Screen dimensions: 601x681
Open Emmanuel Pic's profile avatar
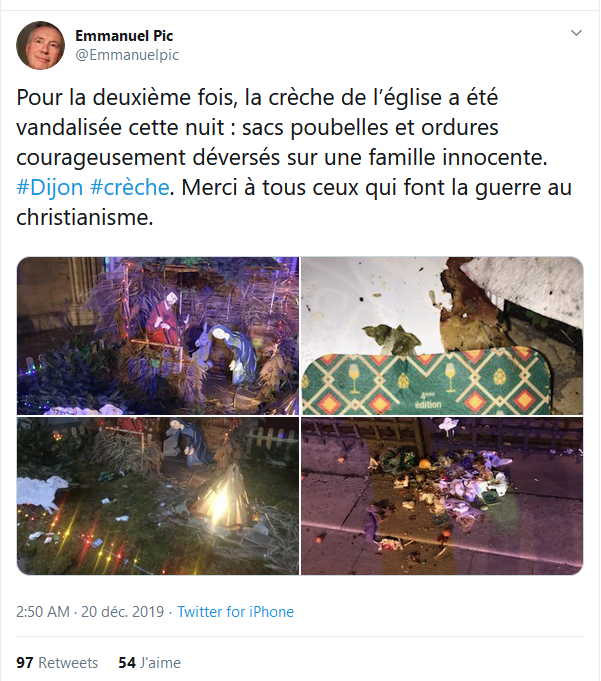[x=40, y=45]
